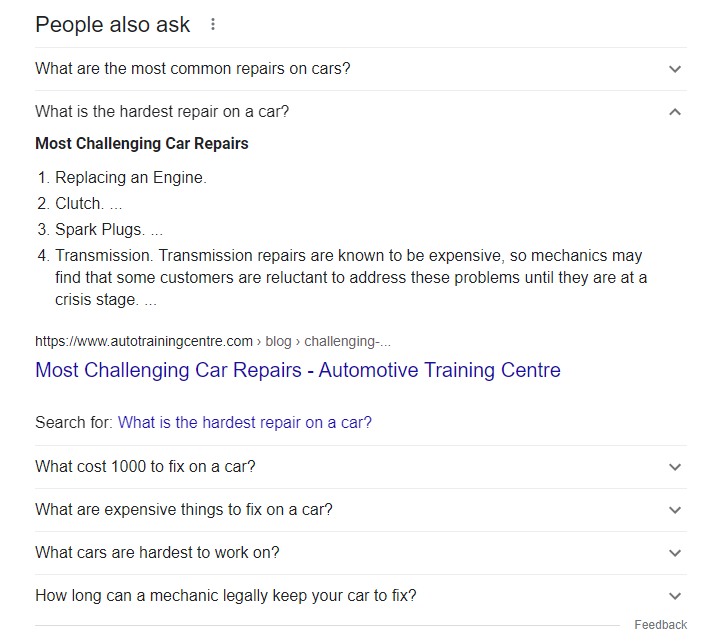Click the Feedback link

(660, 625)
